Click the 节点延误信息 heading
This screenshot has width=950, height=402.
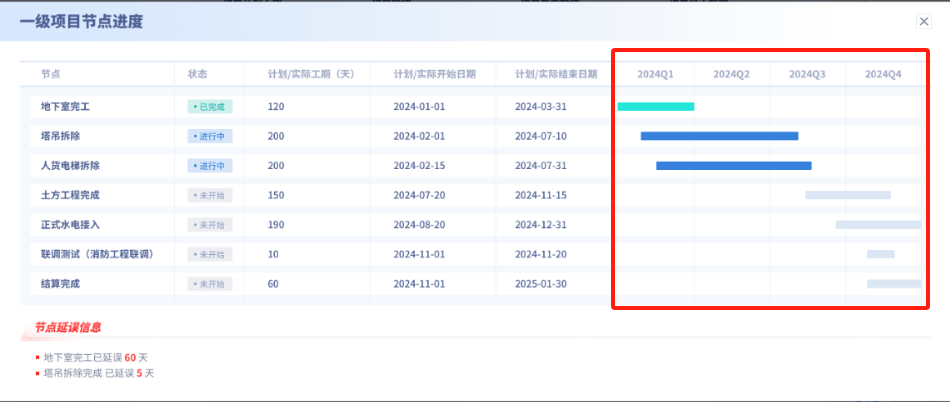(x=67, y=328)
